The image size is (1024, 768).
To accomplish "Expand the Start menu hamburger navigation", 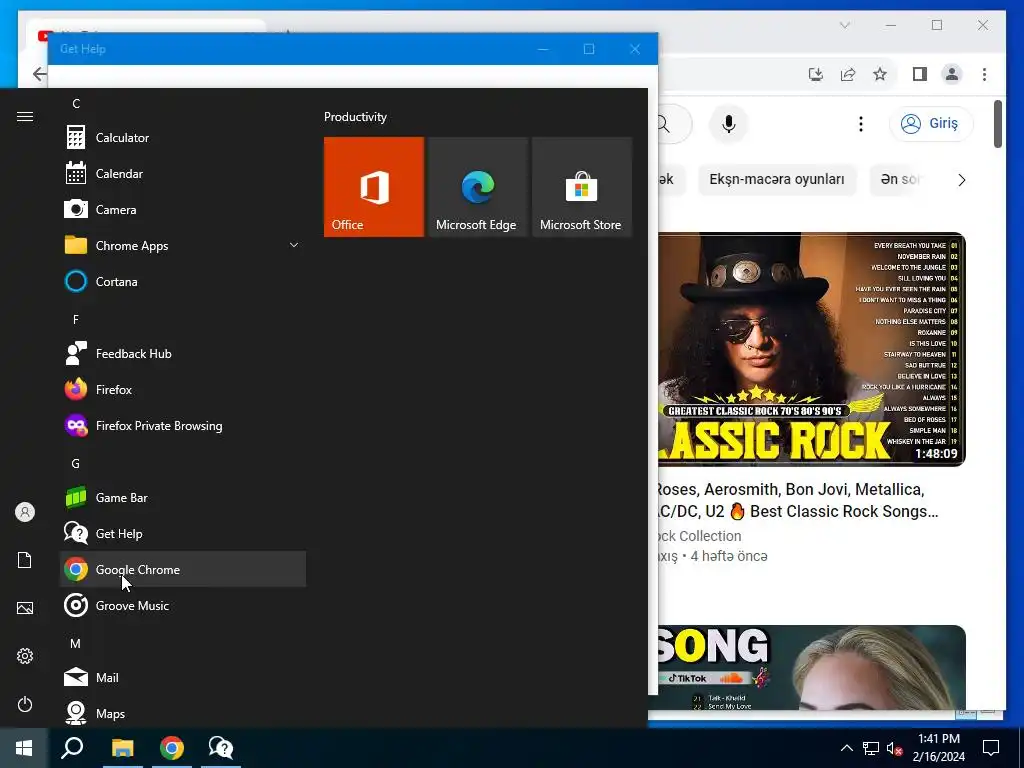I will 25,116.
